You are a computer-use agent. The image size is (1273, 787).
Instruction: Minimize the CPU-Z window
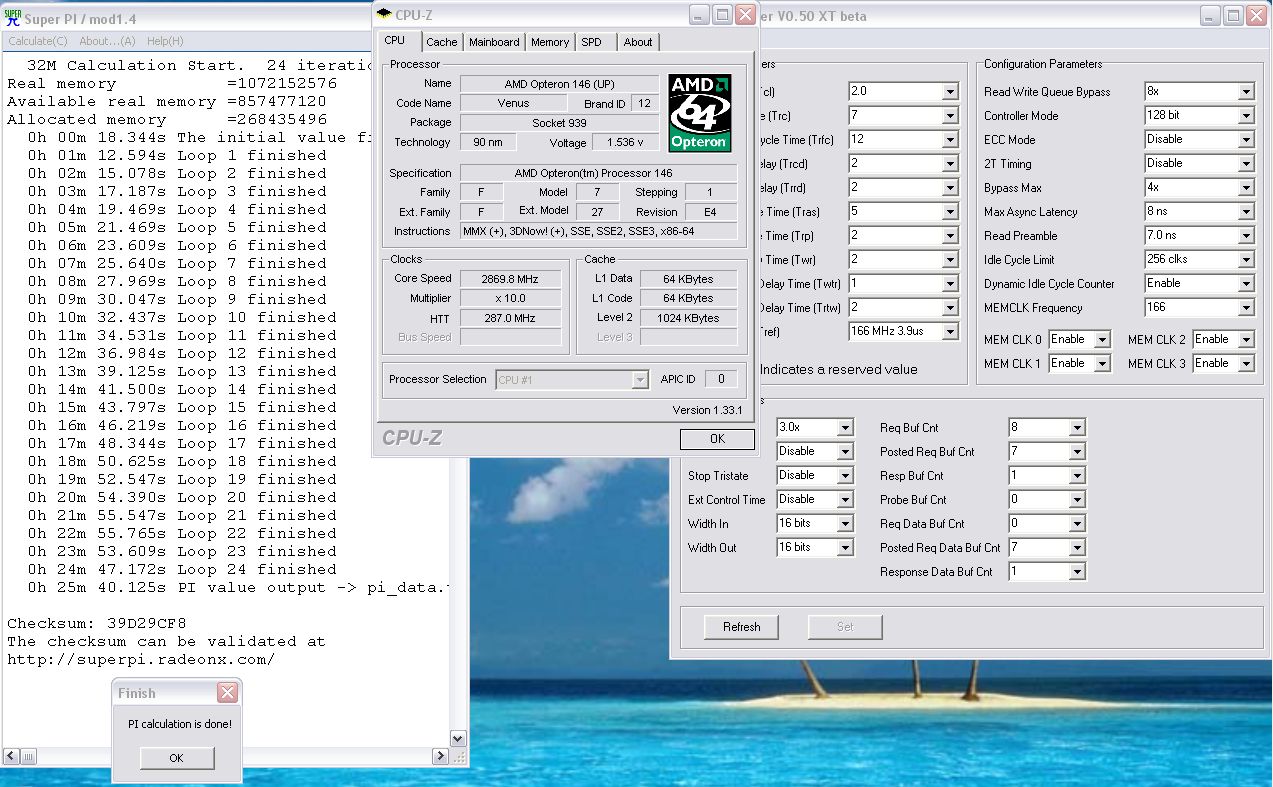(697, 14)
